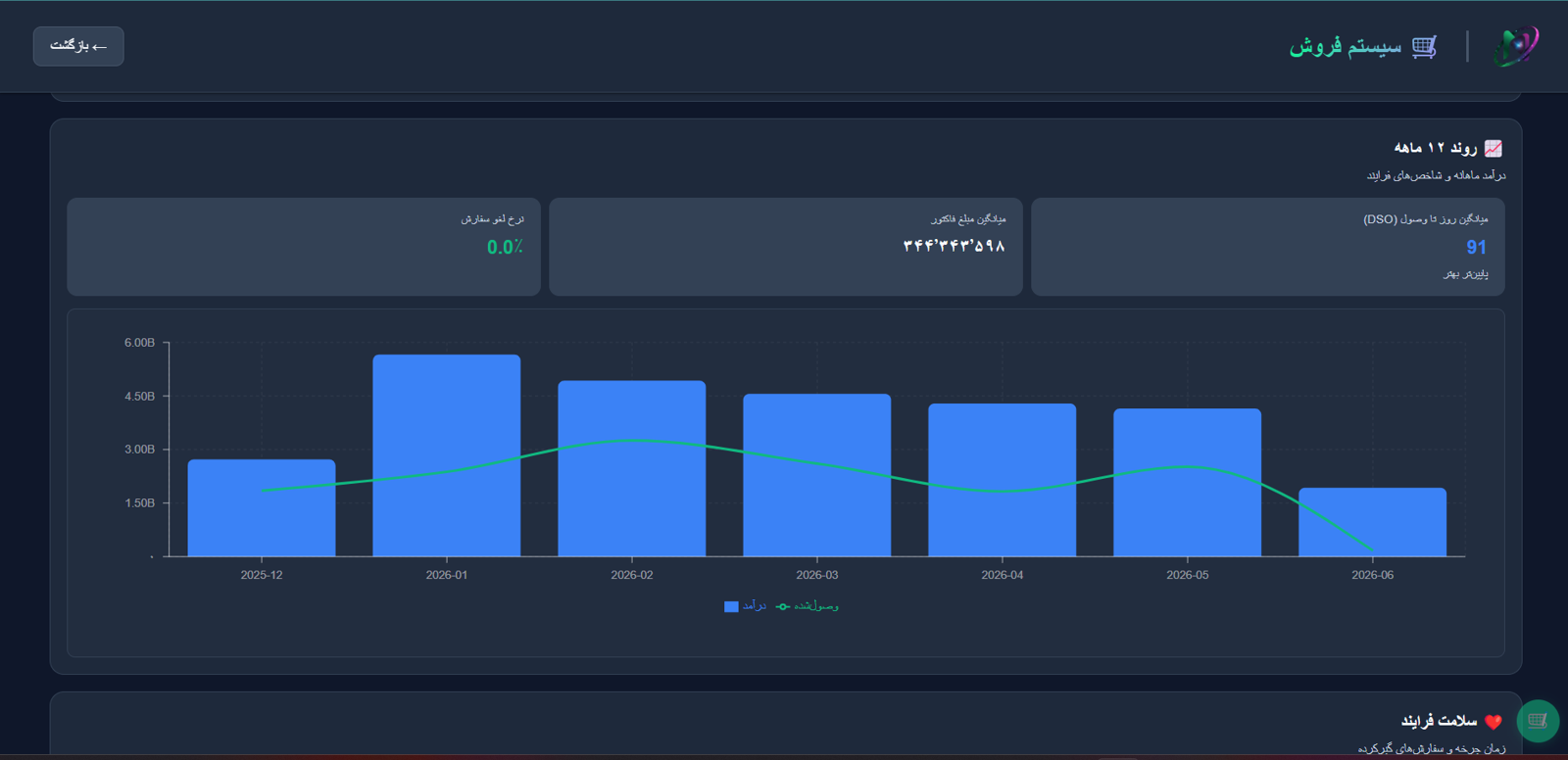The image size is (1568, 760).
Task: Click the پایین‌تر بهتر hint under DSO
Action: [x=1466, y=273]
